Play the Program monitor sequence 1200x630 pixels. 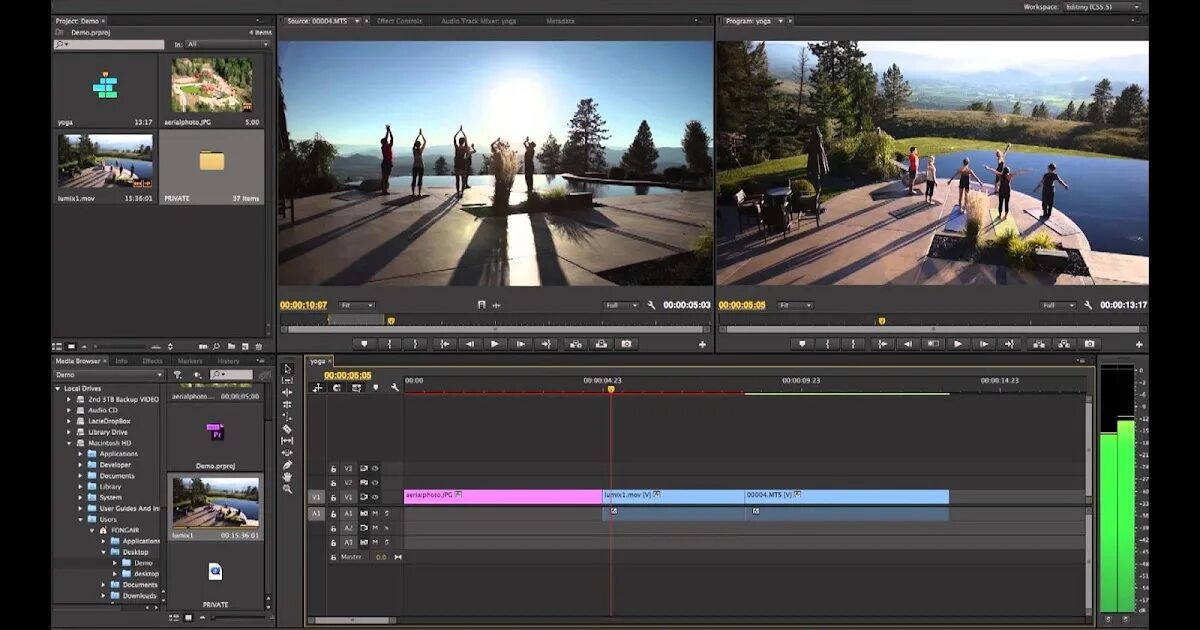click(x=958, y=344)
